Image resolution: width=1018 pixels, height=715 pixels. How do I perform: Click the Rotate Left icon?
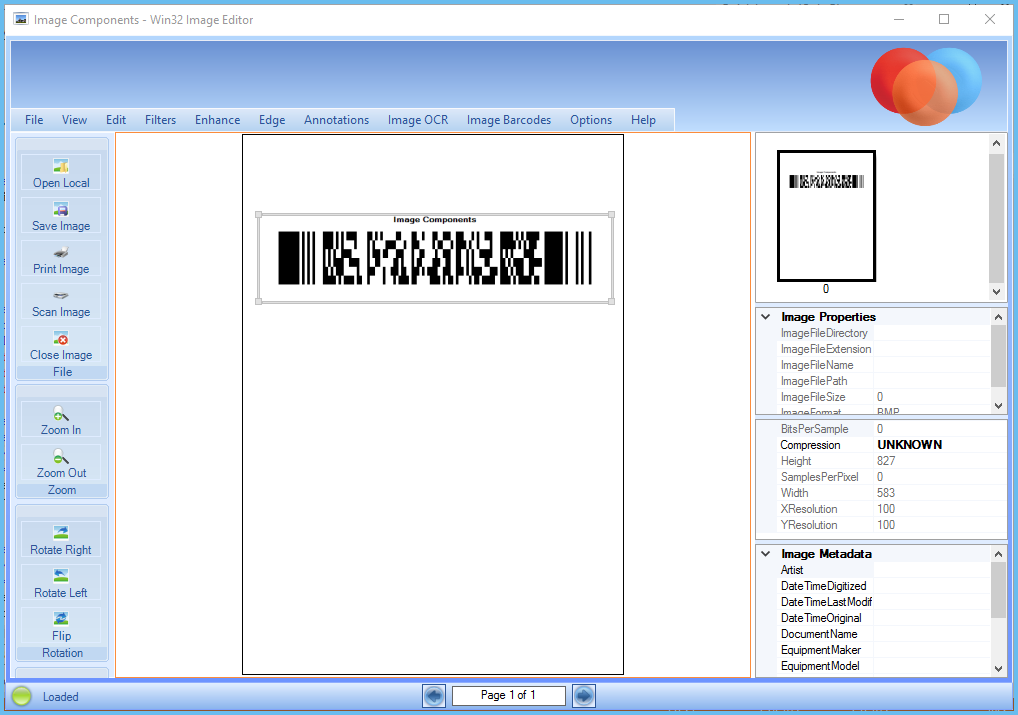[61, 576]
